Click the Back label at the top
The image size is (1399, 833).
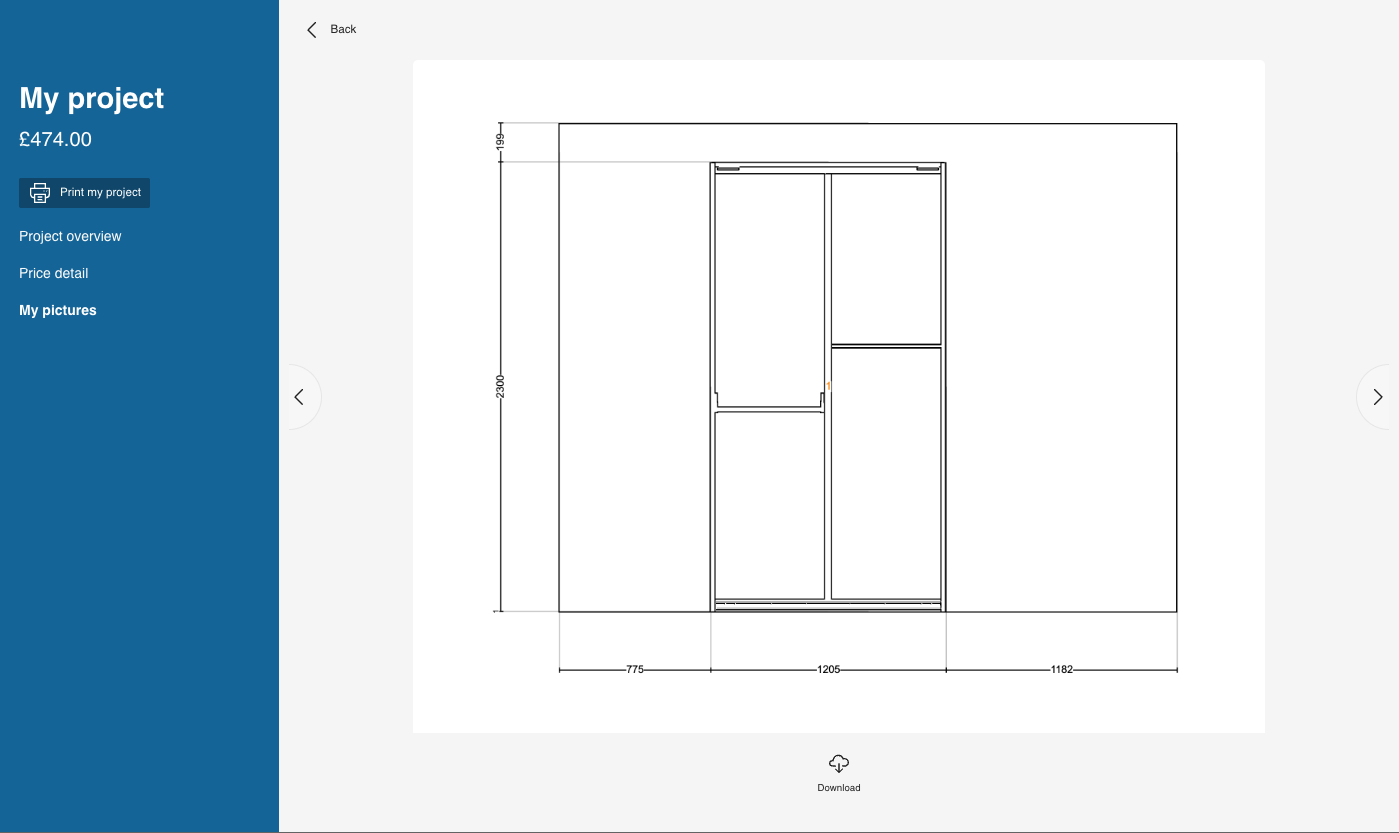click(x=343, y=29)
